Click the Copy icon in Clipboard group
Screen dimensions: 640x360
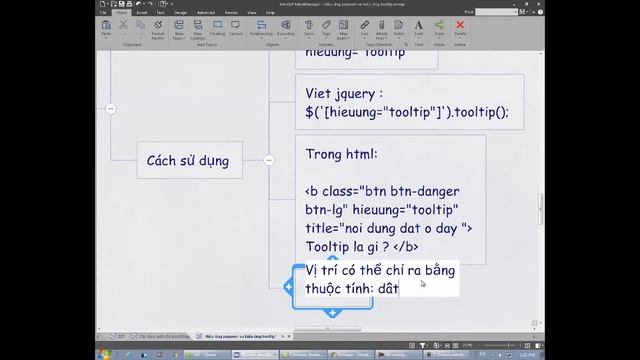(x=140, y=25)
